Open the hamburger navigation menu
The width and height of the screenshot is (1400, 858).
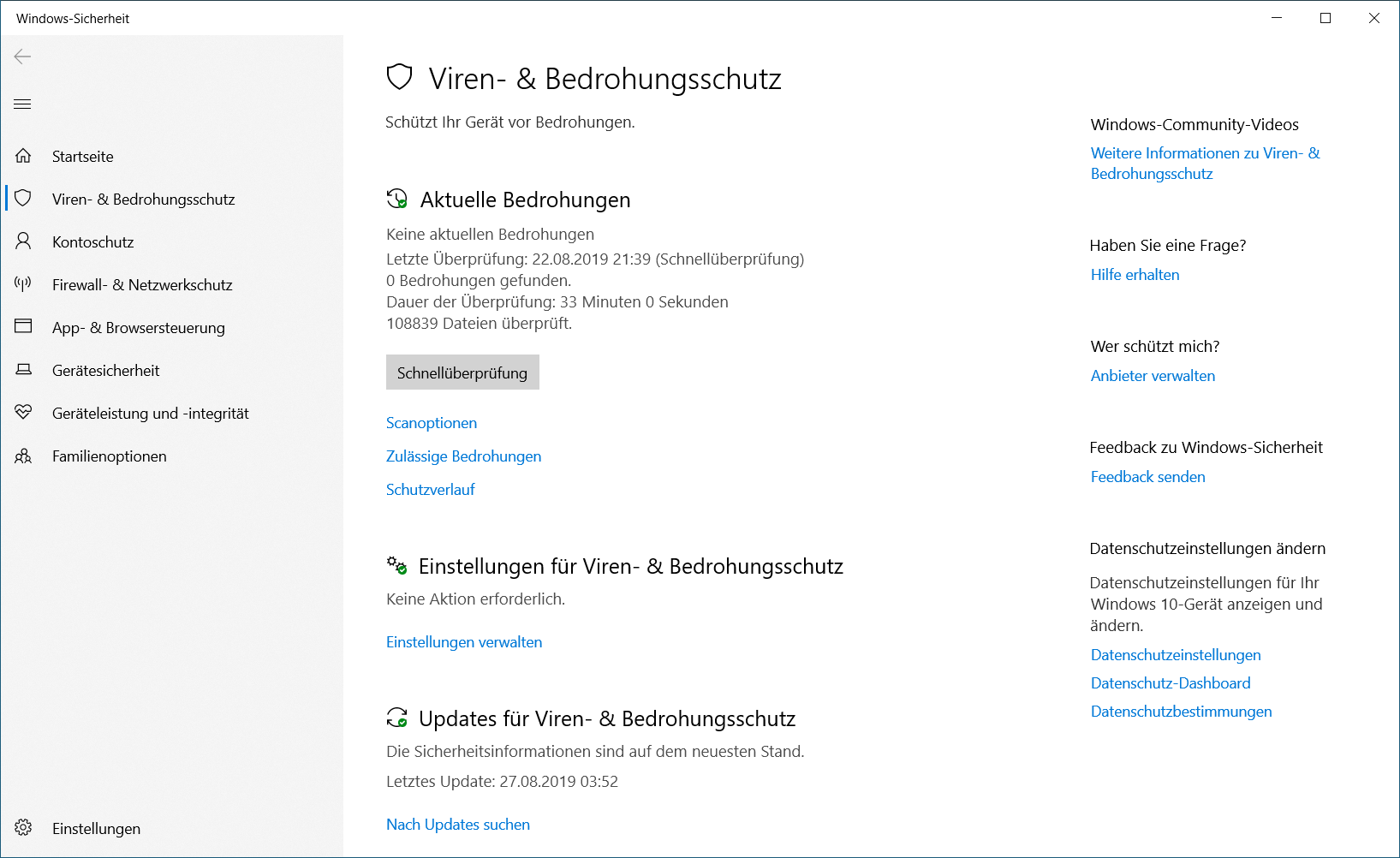coord(23,104)
